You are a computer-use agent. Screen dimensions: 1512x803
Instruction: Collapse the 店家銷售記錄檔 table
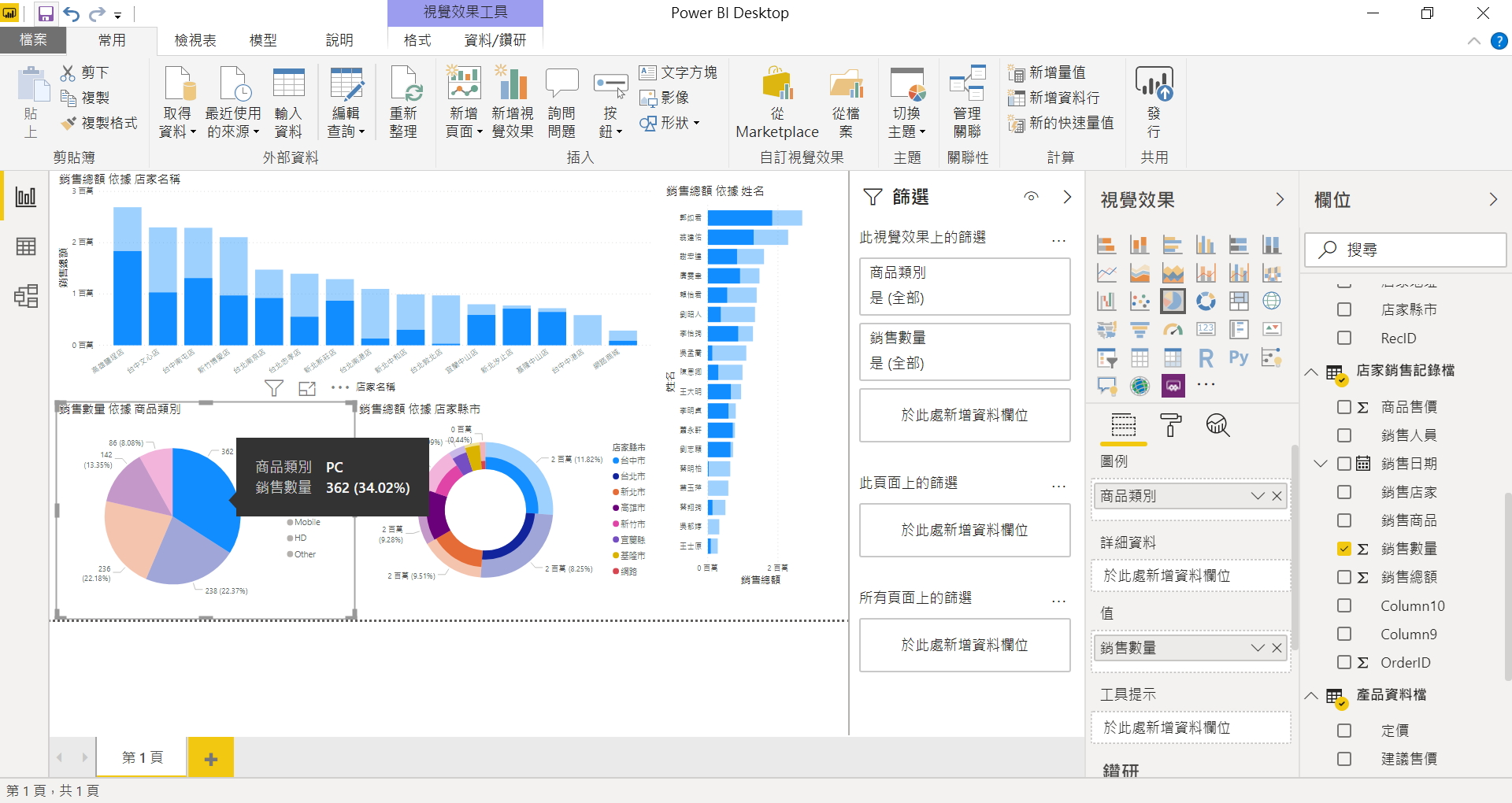[x=1311, y=372]
